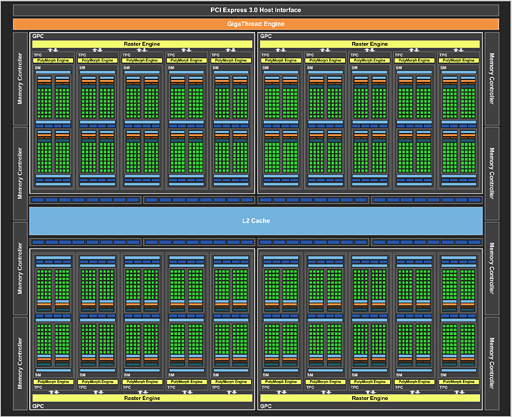The height and width of the screenshot is (417, 512).
Task: Click the PCI Express 3.0 Host Interface bar
Action: (256, 10)
